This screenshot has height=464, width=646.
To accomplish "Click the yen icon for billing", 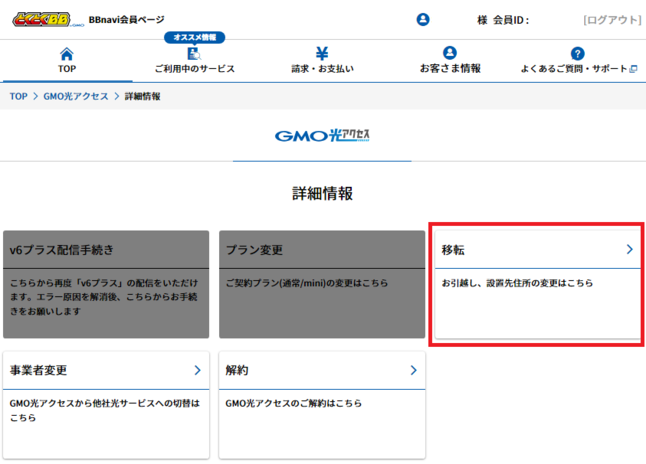I will pyautogui.click(x=322, y=54).
